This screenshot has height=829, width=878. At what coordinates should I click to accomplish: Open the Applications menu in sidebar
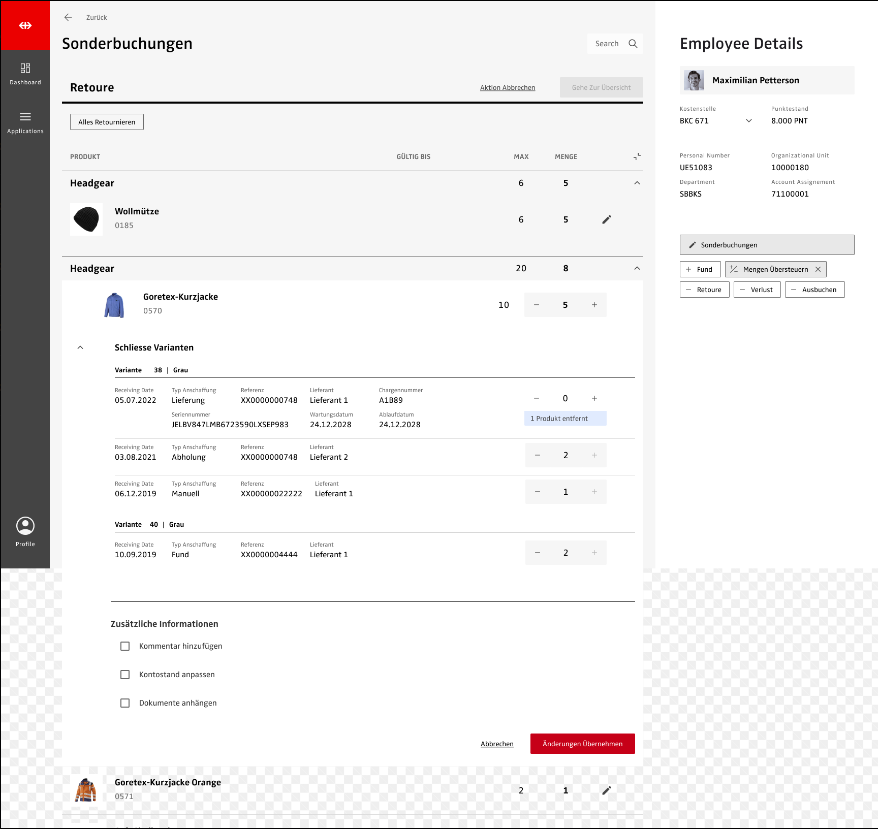pos(25,121)
